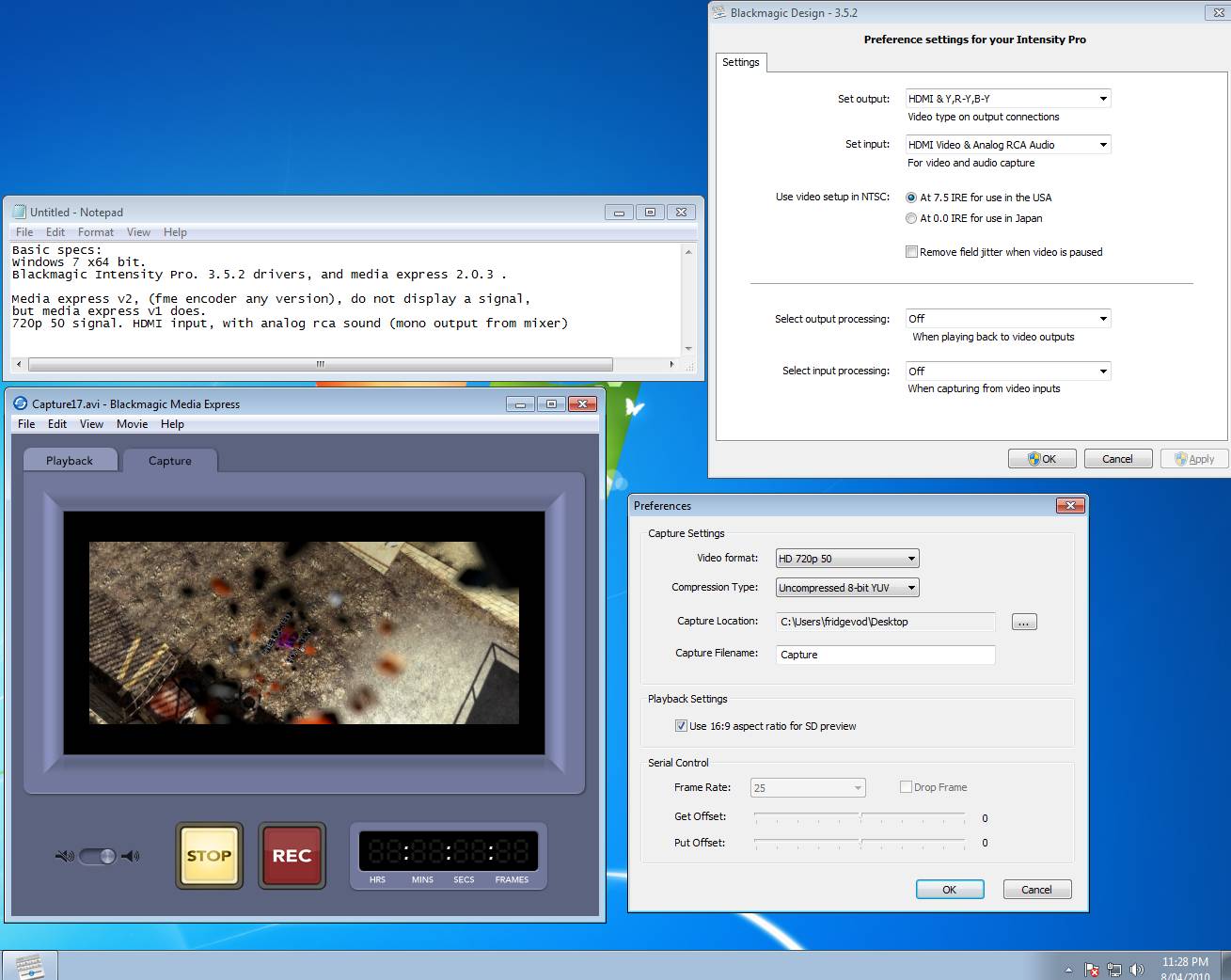
Task: Expand the Compression Type dropdown
Action: 847,588
